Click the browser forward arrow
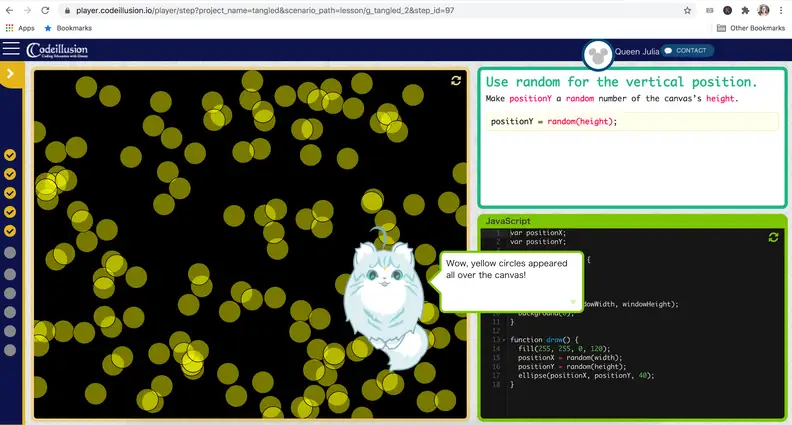Image resolution: width=792 pixels, height=425 pixels. (x=27, y=10)
